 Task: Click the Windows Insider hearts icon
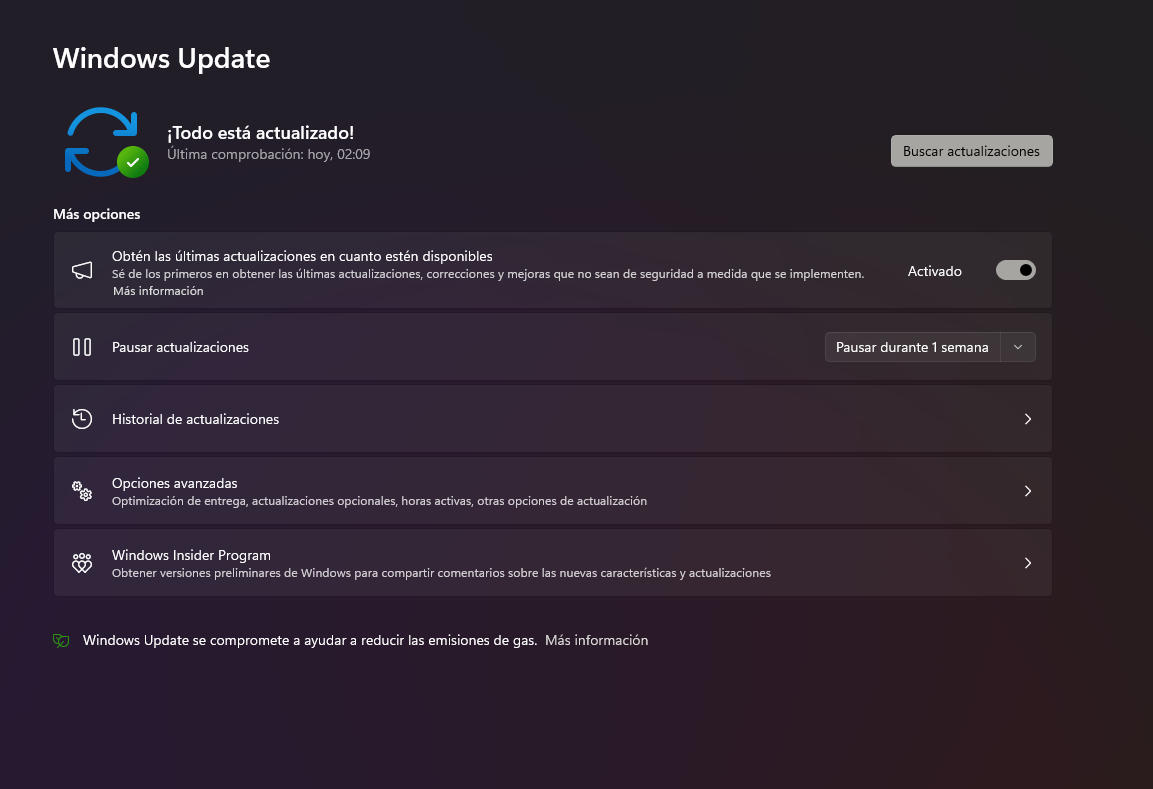82,563
